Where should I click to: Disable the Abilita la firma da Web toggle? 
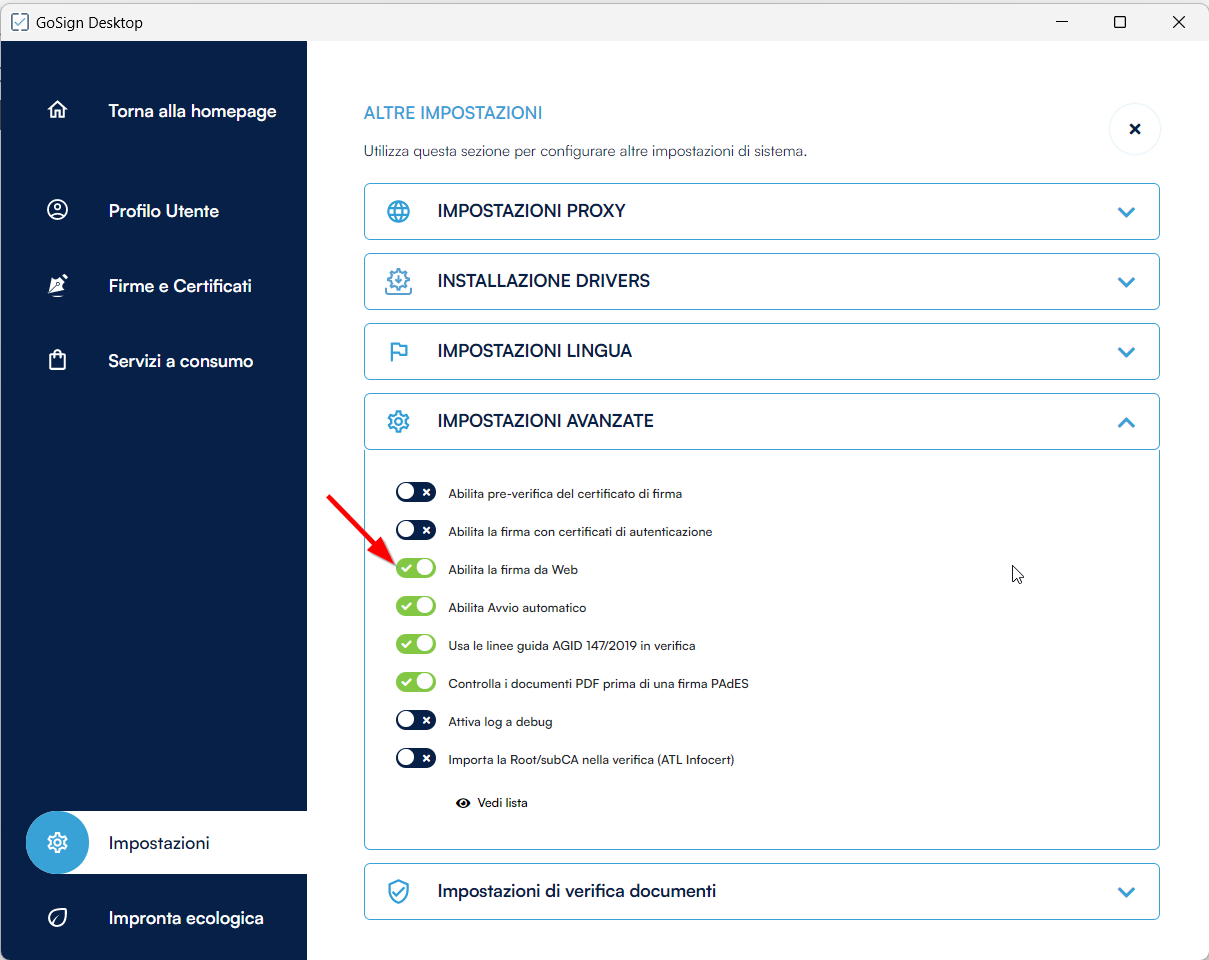click(x=416, y=569)
